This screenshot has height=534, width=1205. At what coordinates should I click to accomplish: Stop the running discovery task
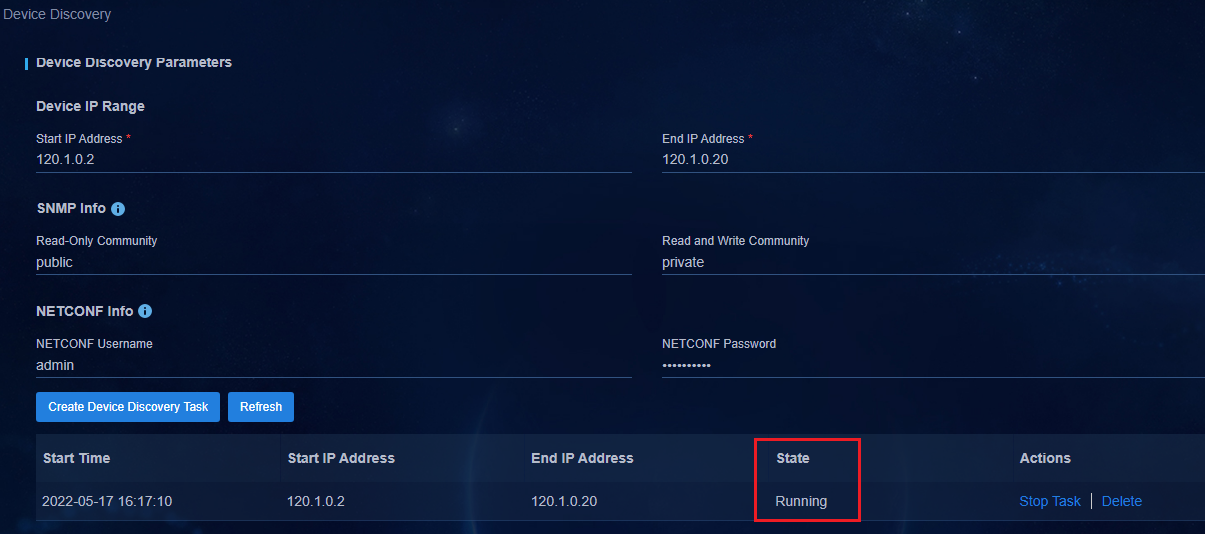tap(1050, 501)
